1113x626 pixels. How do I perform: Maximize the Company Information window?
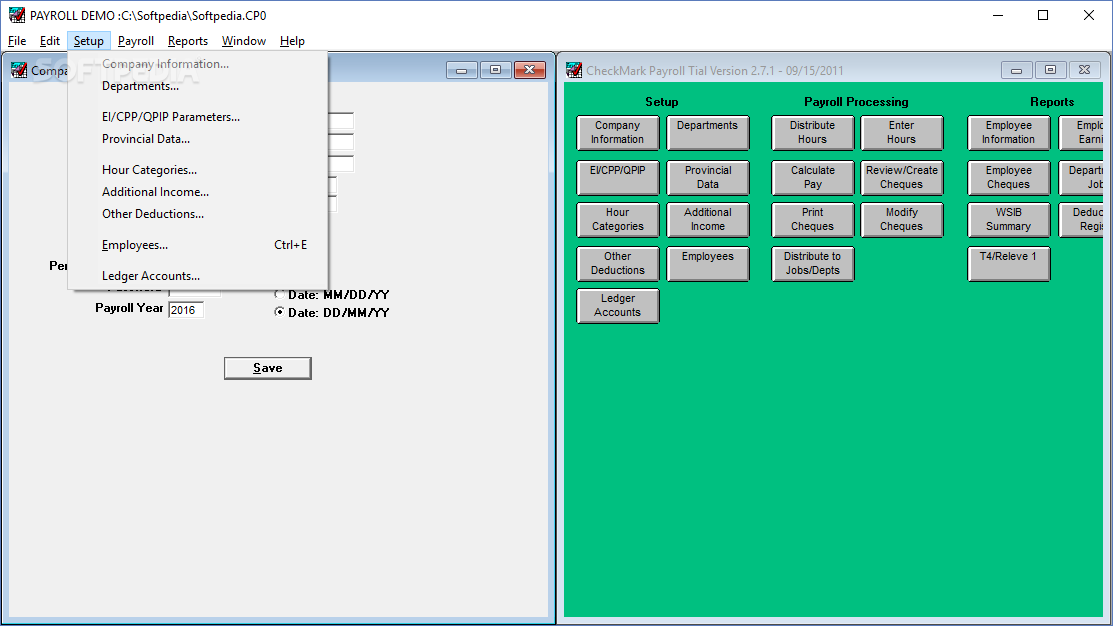coord(495,70)
